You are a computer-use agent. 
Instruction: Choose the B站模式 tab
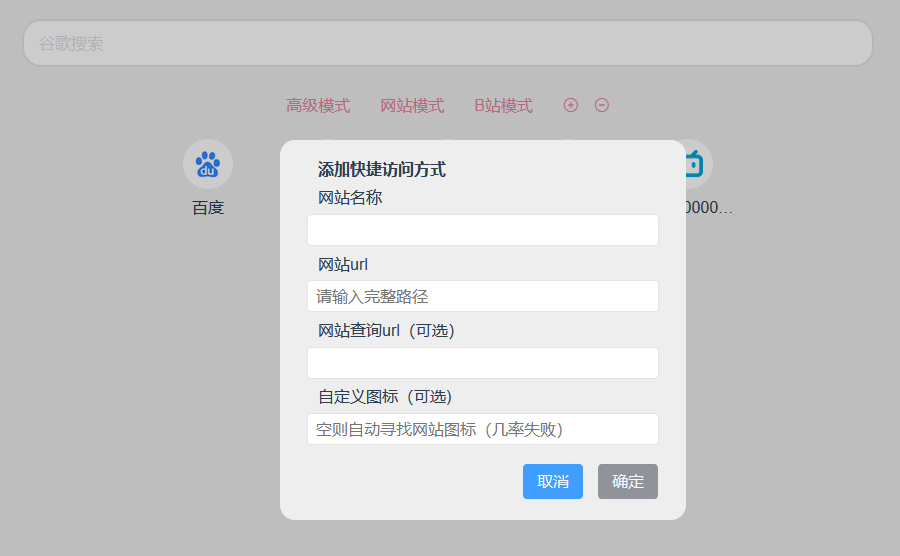(503, 106)
